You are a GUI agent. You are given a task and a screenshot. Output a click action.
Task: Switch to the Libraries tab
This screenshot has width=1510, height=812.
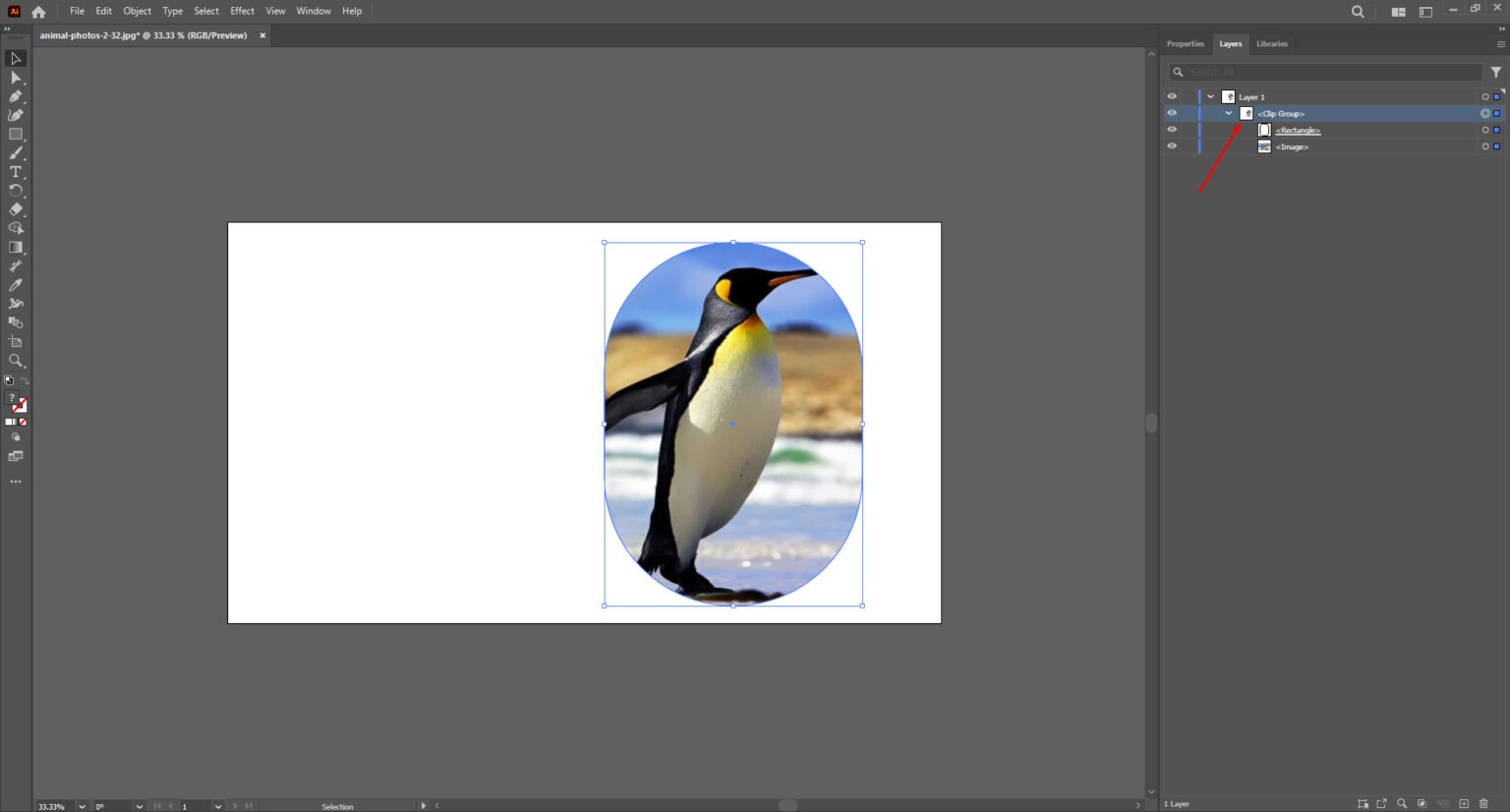[x=1271, y=43]
